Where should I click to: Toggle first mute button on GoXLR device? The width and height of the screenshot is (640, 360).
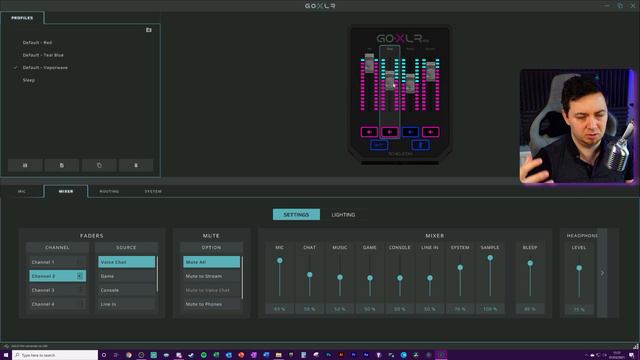[x=369, y=132]
